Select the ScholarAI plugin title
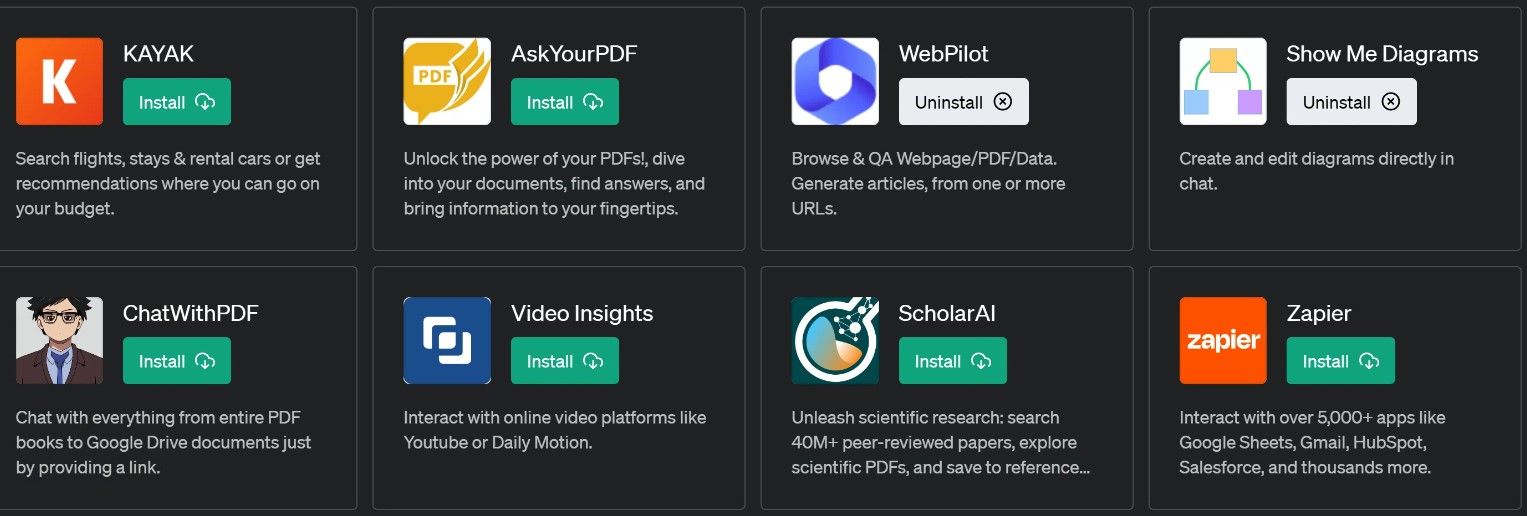 tap(947, 313)
